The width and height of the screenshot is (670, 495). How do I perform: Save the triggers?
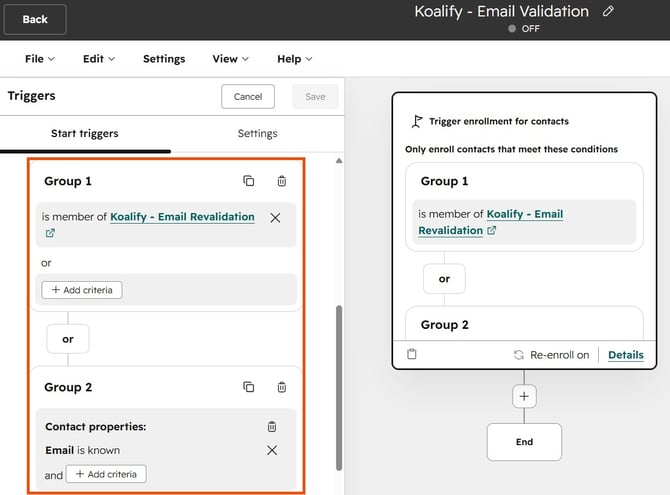[x=315, y=97]
